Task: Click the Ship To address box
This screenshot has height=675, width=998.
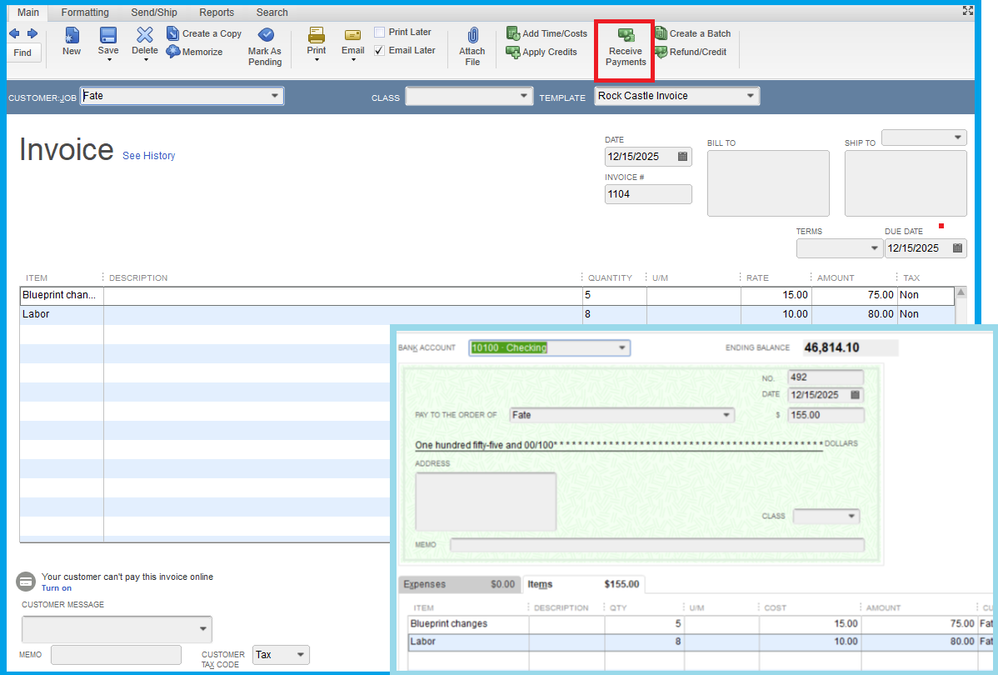Action: coord(906,183)
